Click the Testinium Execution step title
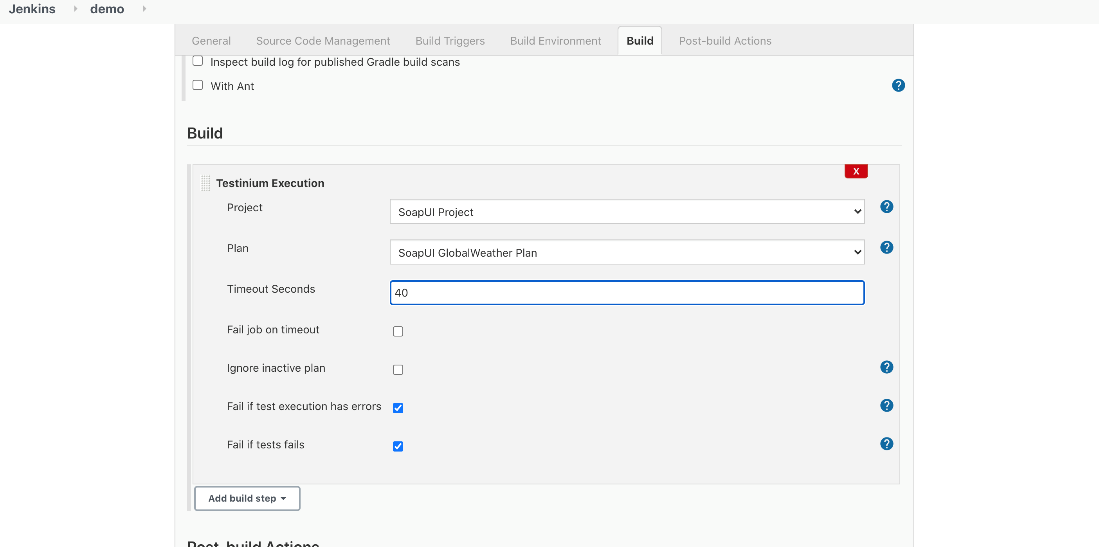This screenshot has width=1099, height=547. click(270, 183)
